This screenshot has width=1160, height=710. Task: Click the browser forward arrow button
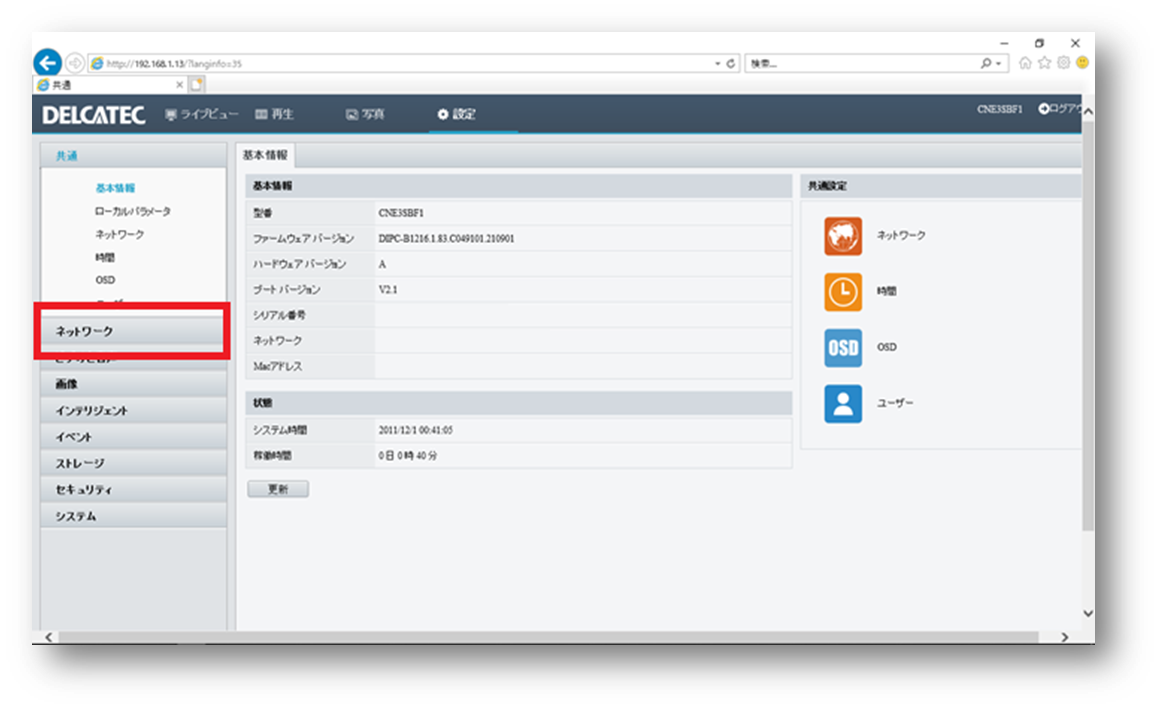75,64
